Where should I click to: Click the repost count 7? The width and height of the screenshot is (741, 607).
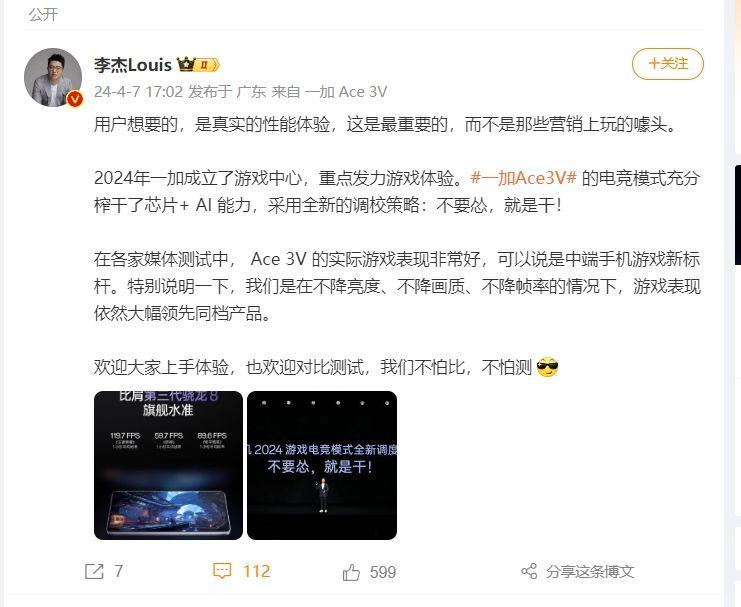click(118, 571)
